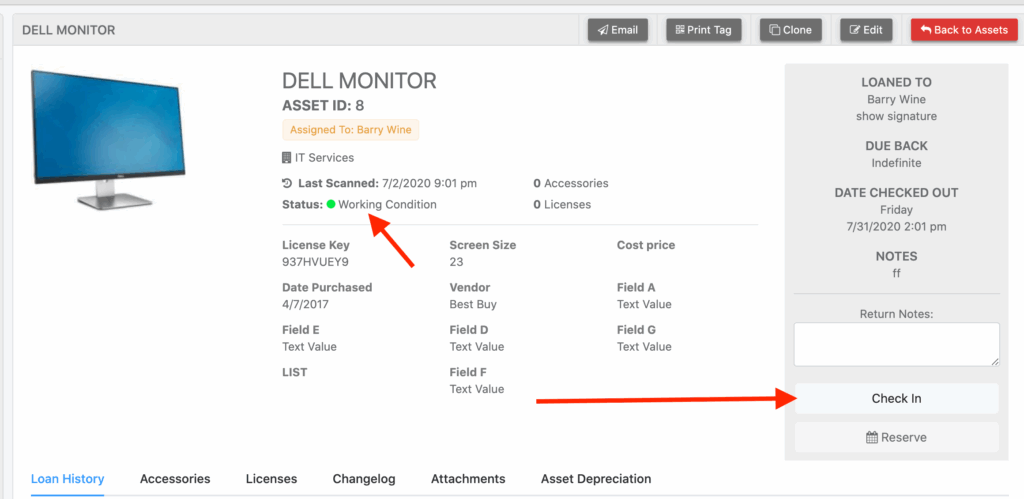Image resolution: width=1024 pixels, height=499 pixels.
Task: Click the Email button
Action: point(617,30)
